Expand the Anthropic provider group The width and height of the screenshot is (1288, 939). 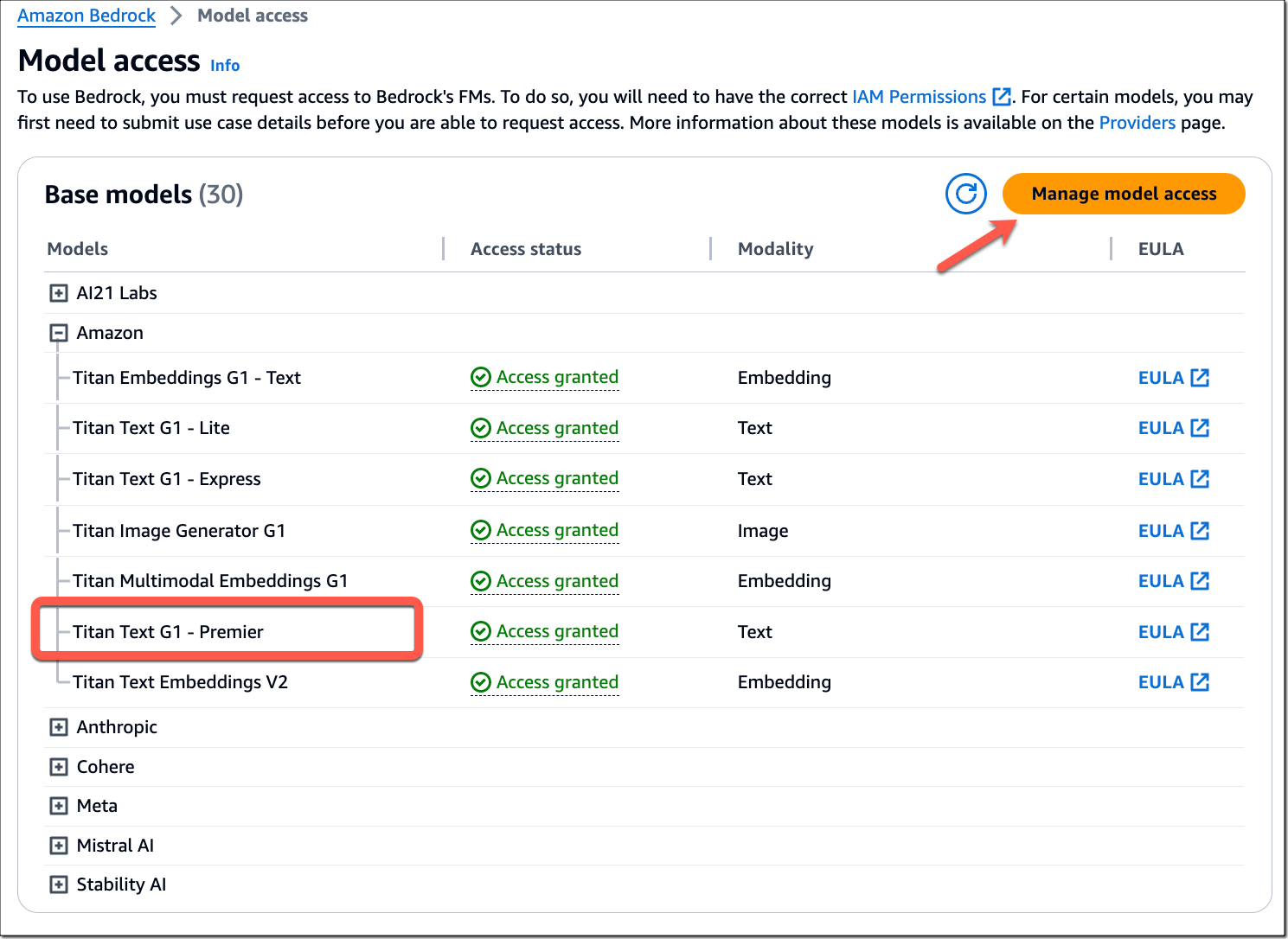click(x=59, y=727)
